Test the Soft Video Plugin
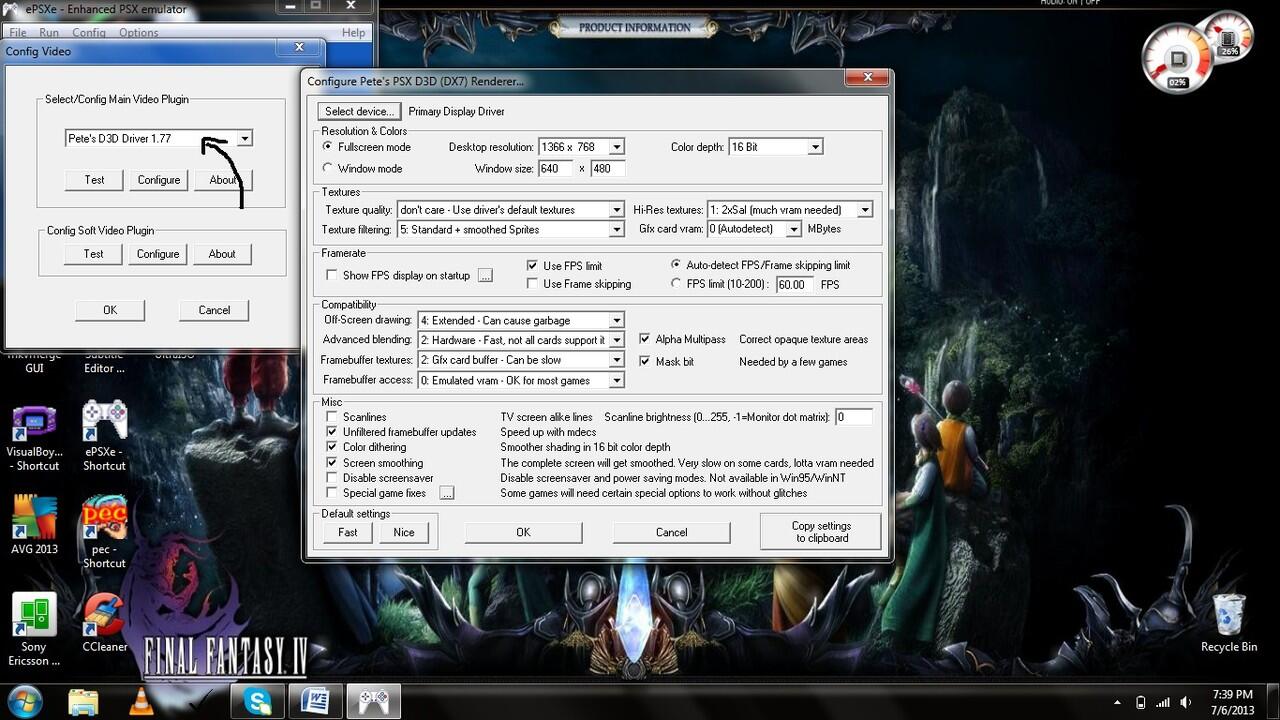This screenshot has width=1280, height=720. click(94, 254)
